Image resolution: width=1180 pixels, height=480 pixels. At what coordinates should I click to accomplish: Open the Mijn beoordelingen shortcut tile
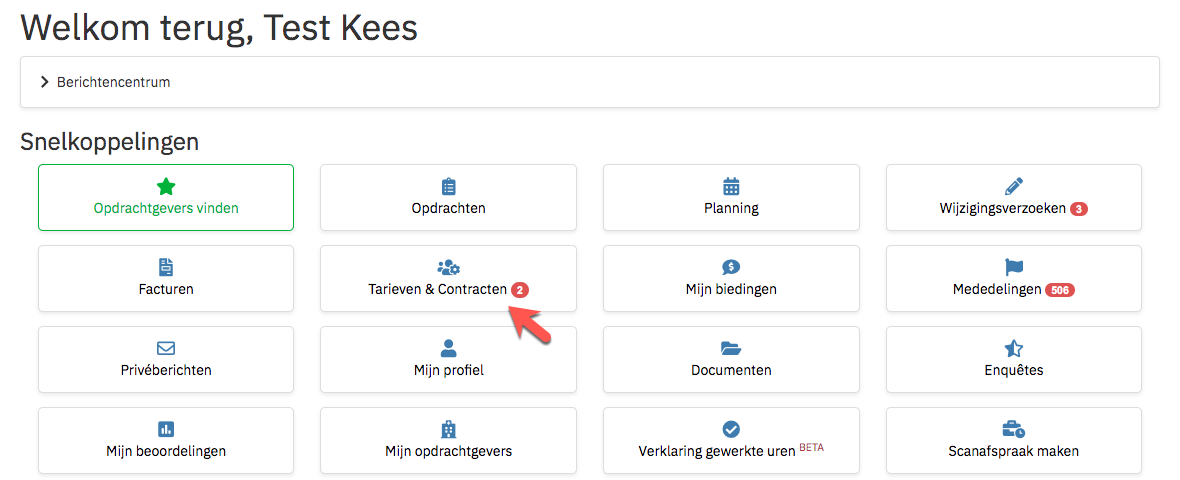(166, 440)
